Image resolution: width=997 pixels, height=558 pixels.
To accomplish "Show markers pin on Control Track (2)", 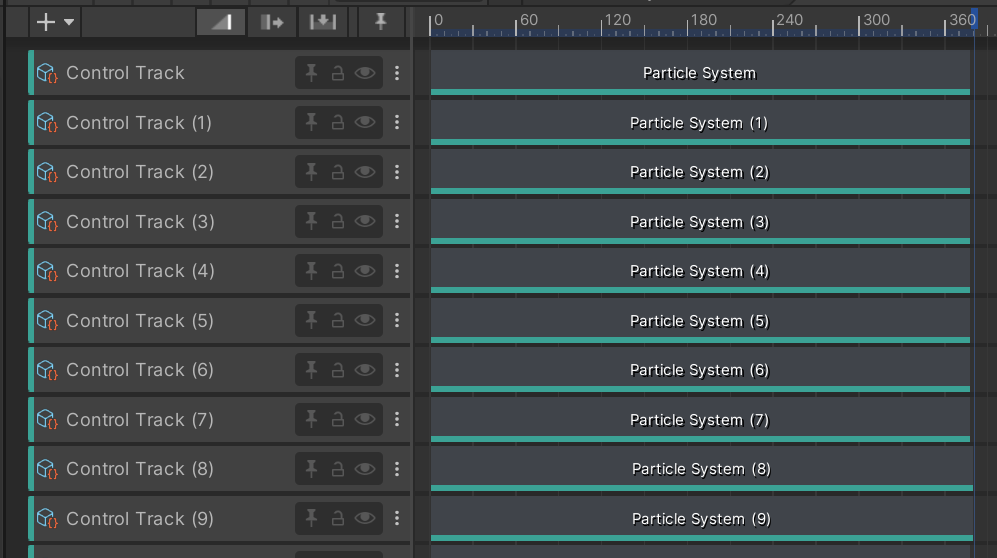I will coord(311,172).
